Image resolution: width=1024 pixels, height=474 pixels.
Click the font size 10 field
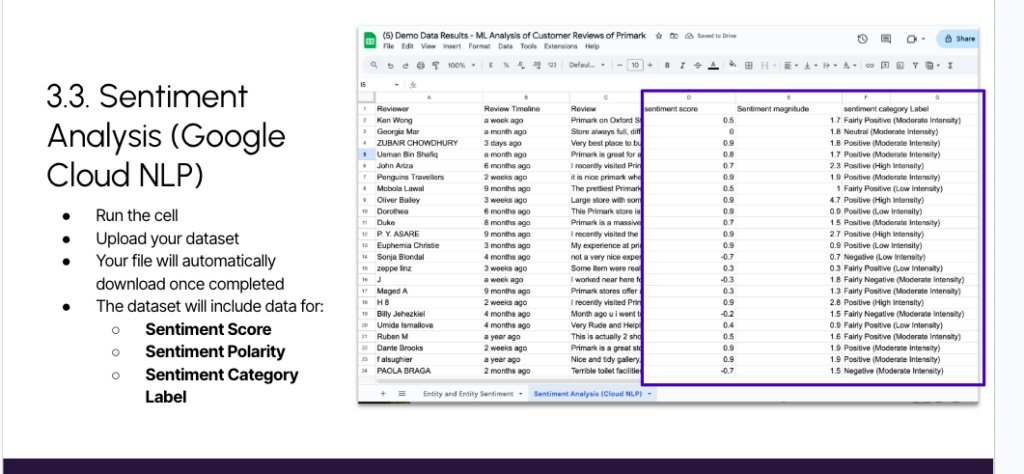[635, 65]
